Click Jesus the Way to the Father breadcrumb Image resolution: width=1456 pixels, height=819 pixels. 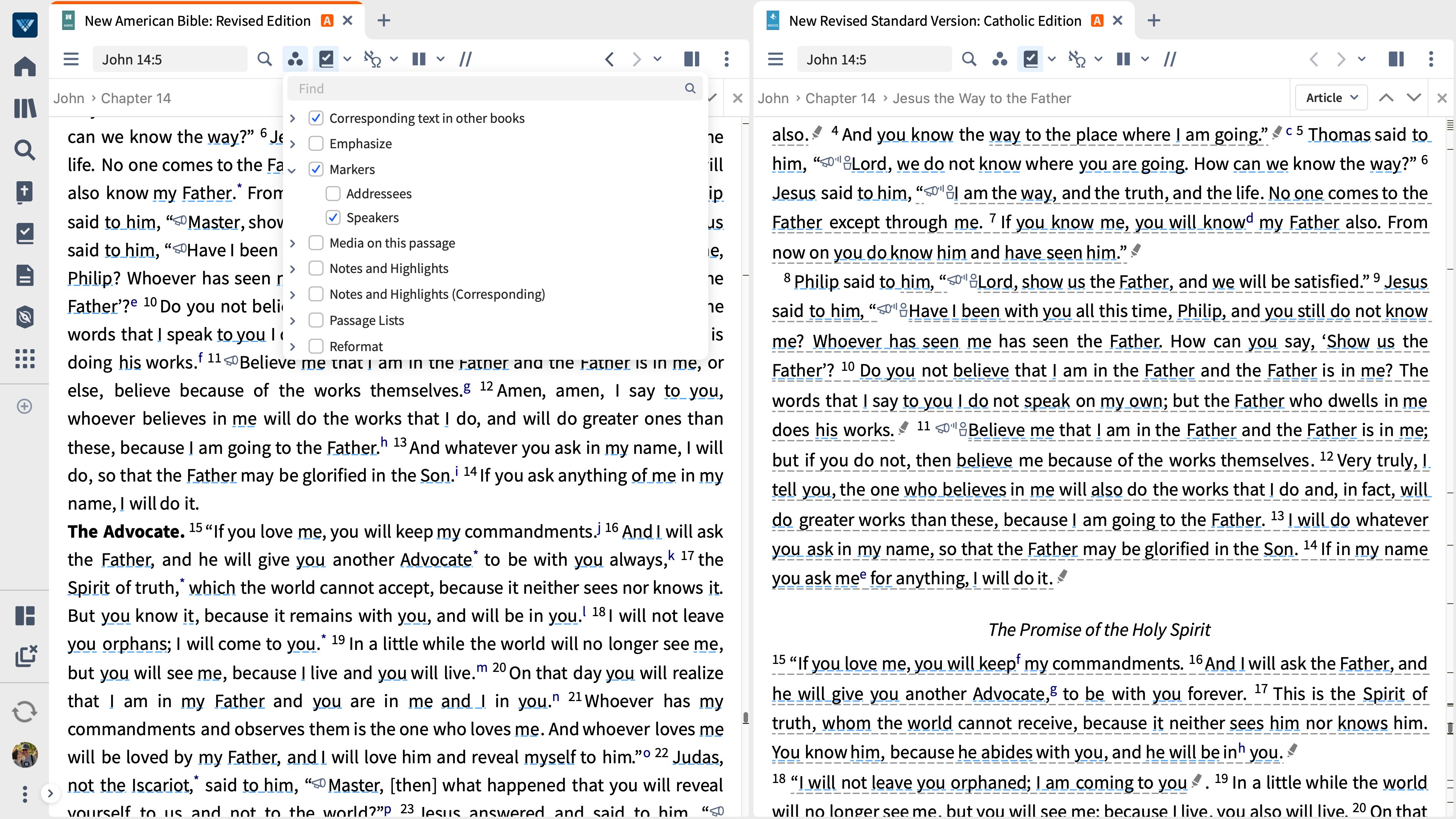point(982,98)
